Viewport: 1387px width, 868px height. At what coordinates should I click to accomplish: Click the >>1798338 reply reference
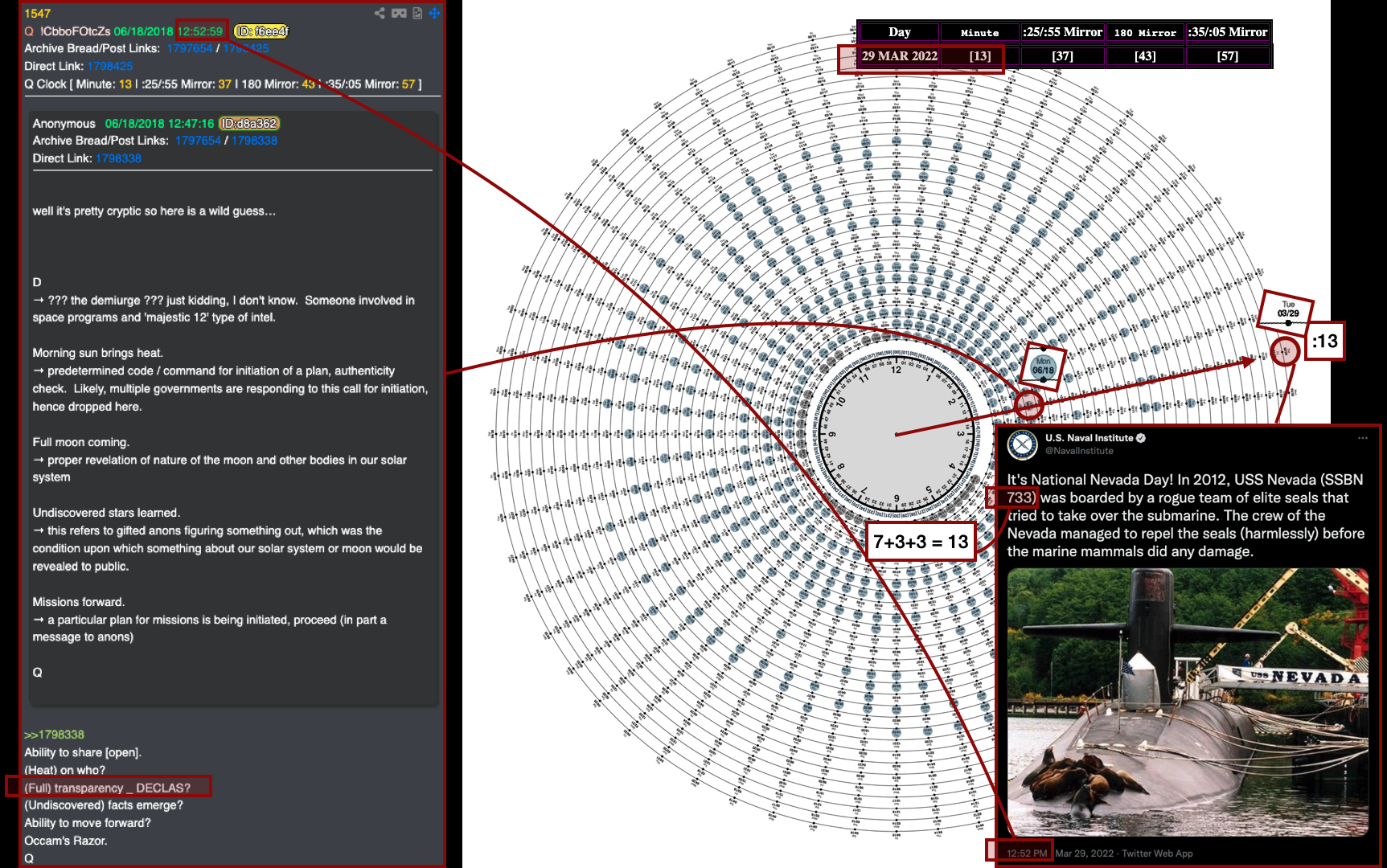click(54, 735)
